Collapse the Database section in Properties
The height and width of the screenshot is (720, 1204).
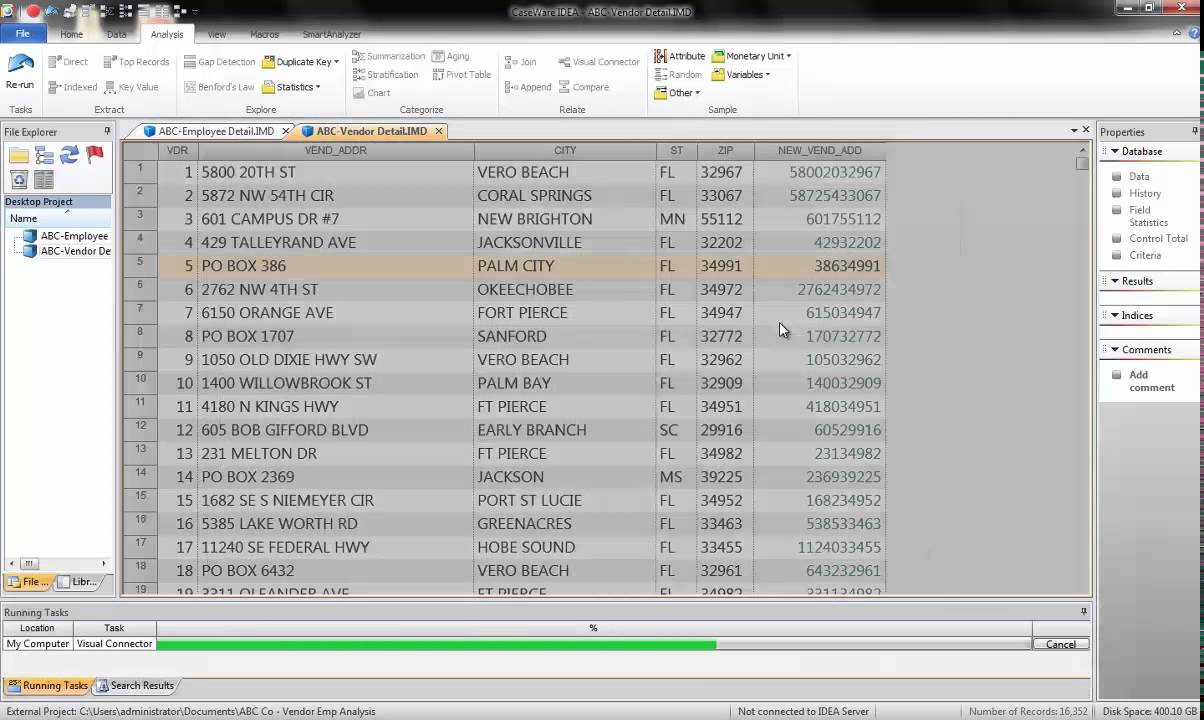coord(1115,152)
